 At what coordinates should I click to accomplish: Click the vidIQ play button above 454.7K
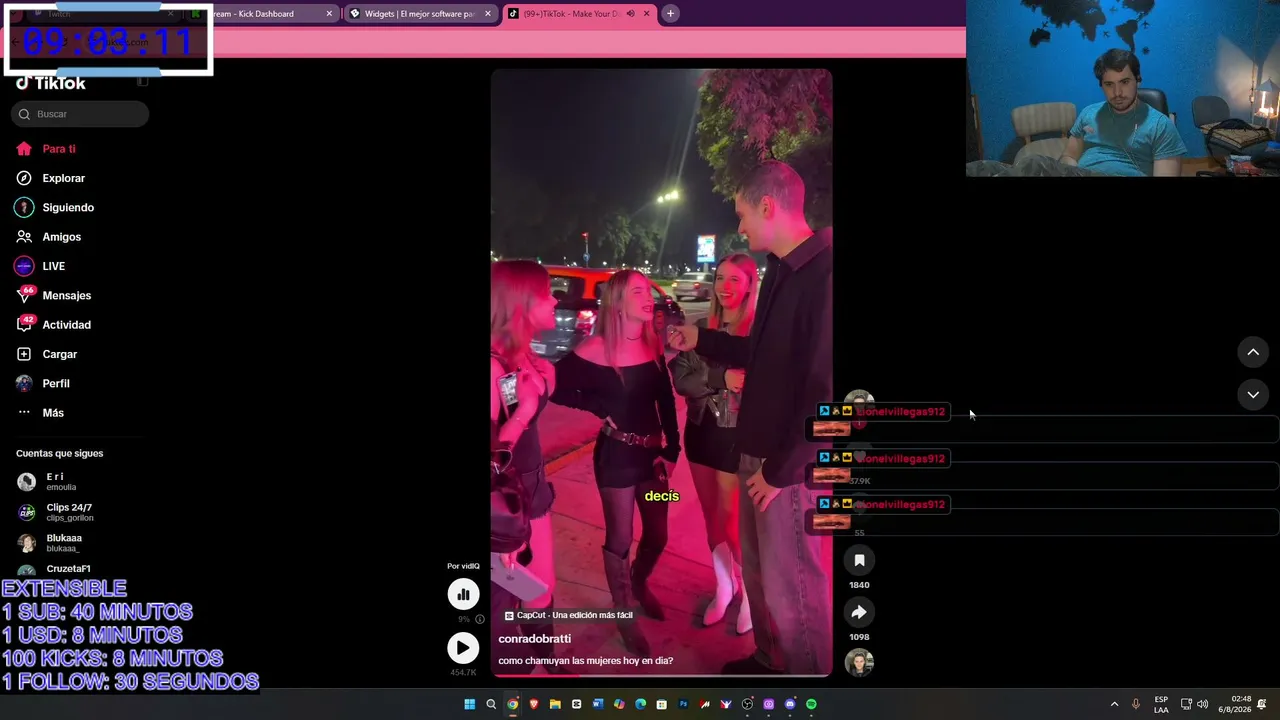coord(463,648)
